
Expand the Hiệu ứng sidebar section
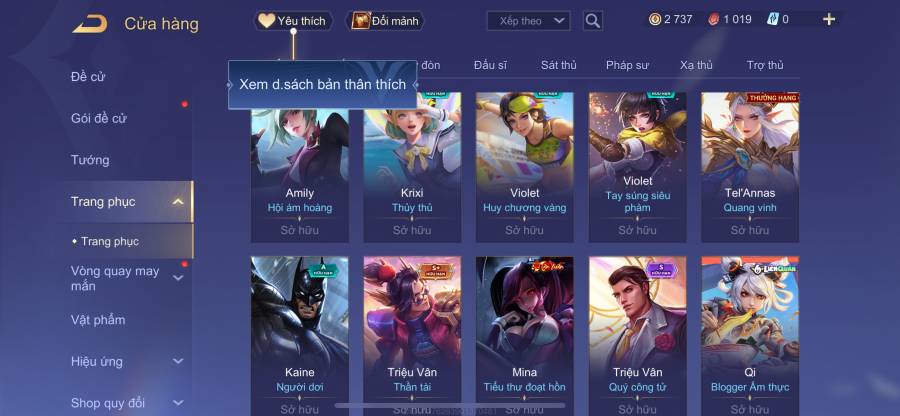[x=179, y=361]
